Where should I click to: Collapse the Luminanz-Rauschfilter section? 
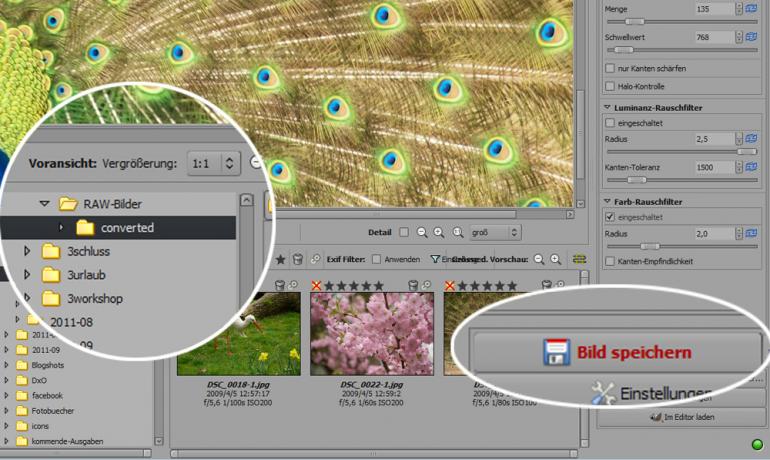(x=607, y=107)
